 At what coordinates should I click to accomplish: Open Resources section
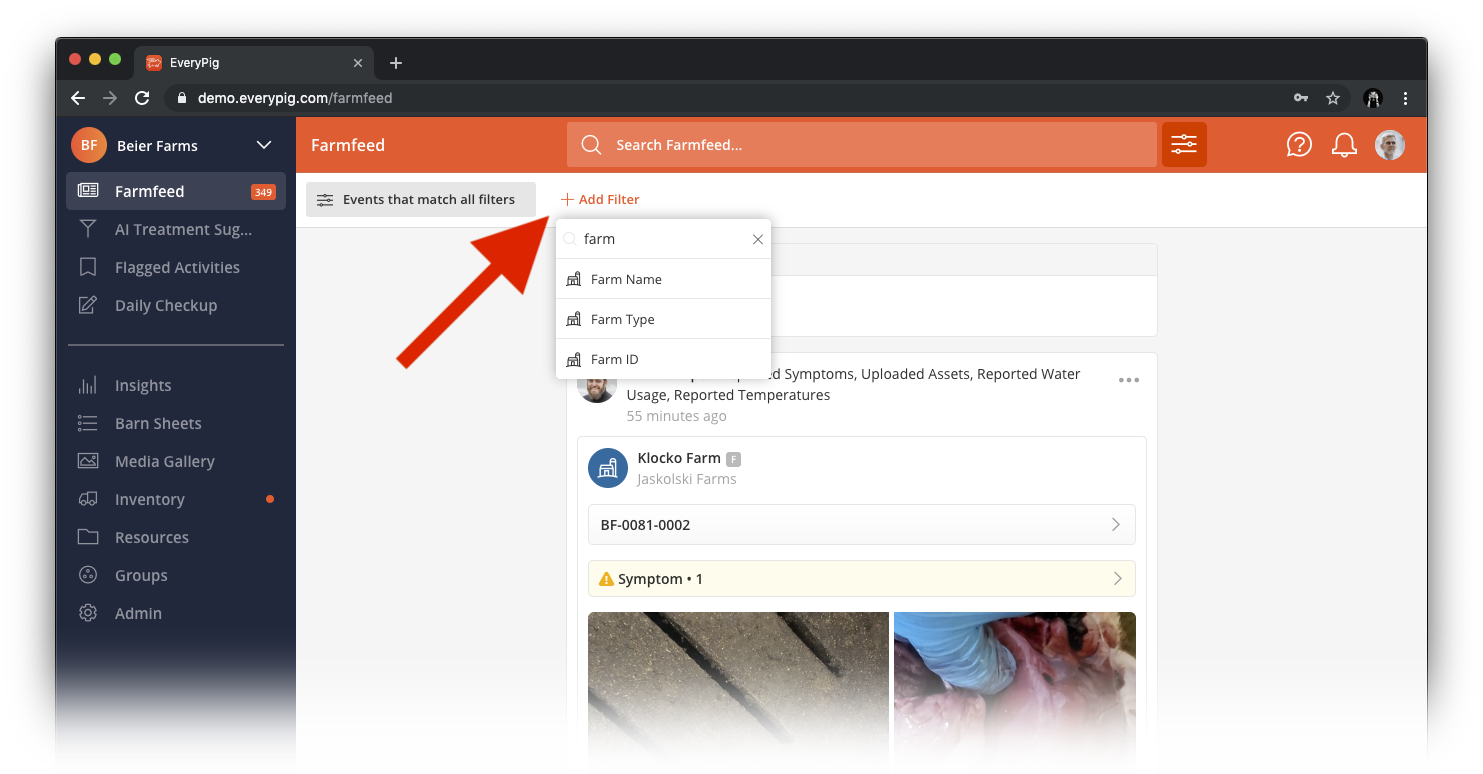(x=176, y=537)
